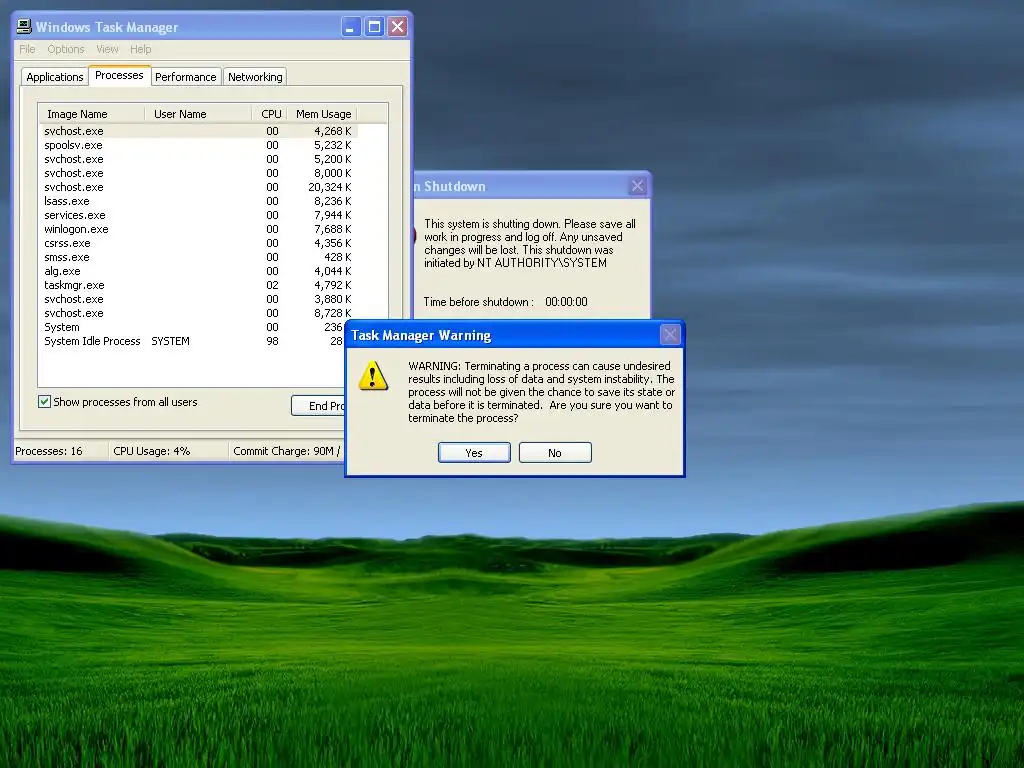The image size is (1024, 768).
Task: Sort processes by CPU column header
Action: click(x=270, y=114)
